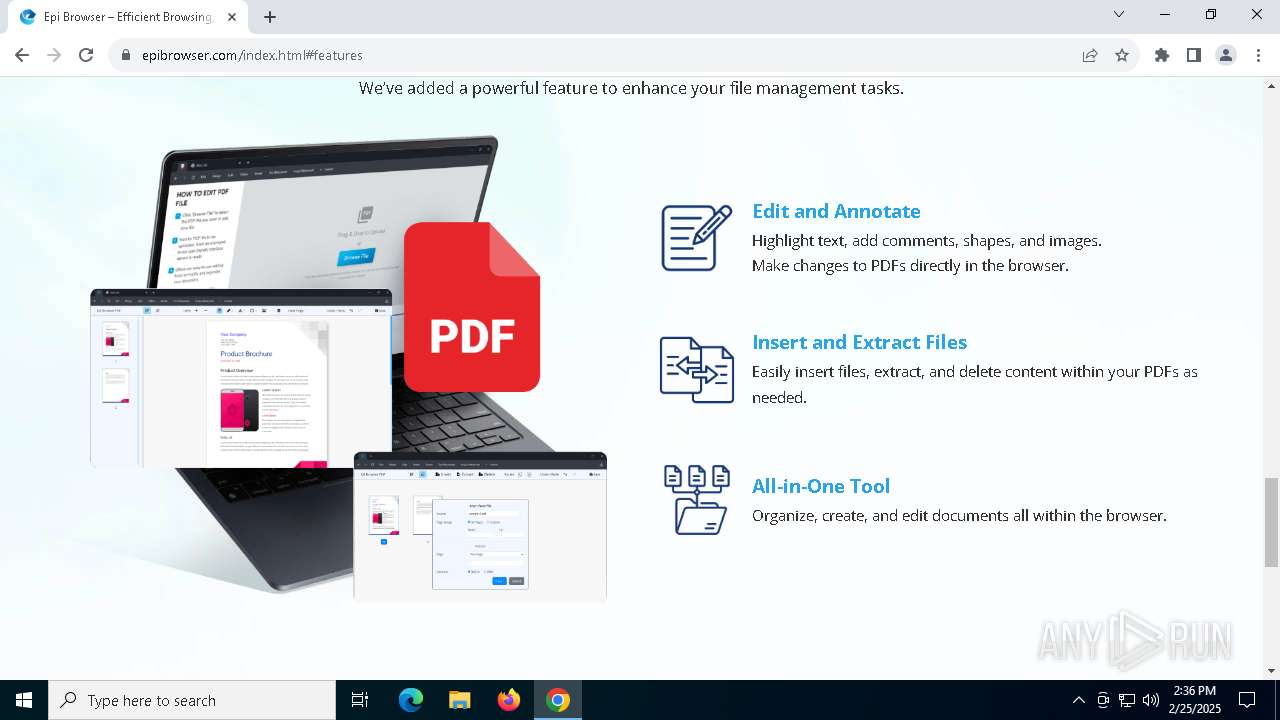This screenshot has width=1280, height=720.
Task: Click the All-in-One Tool icon
Action: (x=697, y=499)
